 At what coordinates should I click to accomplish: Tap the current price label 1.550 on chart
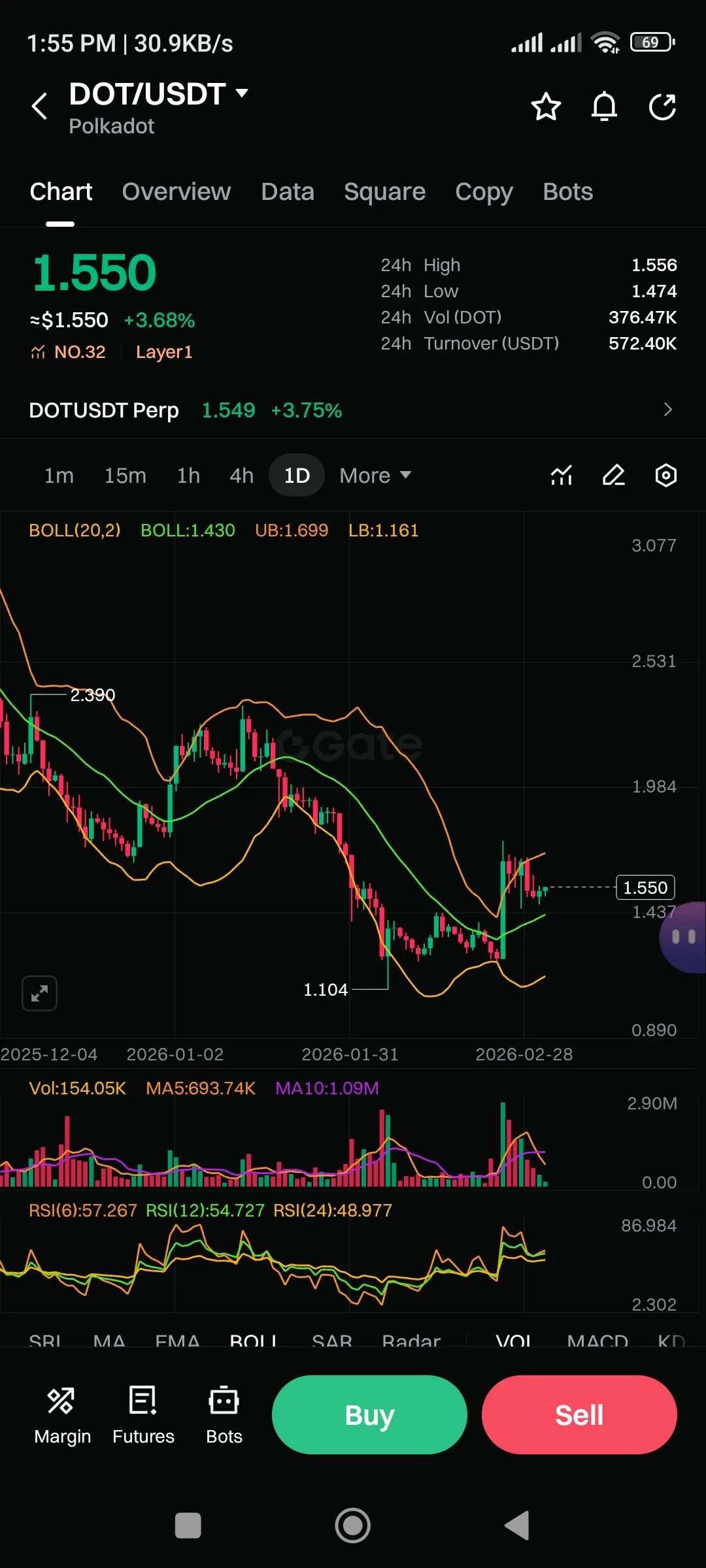(x=645, y=887)
